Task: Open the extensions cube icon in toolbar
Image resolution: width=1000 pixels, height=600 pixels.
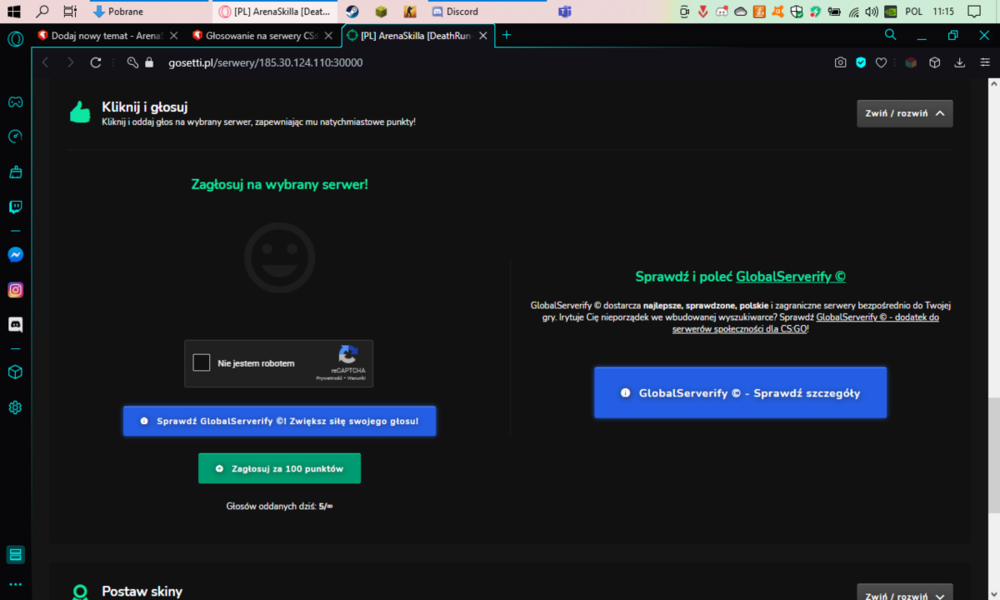Action: point(934,62)
